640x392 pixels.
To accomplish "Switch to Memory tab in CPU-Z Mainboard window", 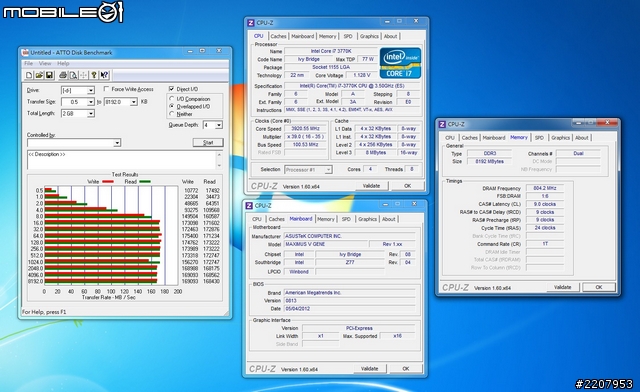I will (326, 219).
